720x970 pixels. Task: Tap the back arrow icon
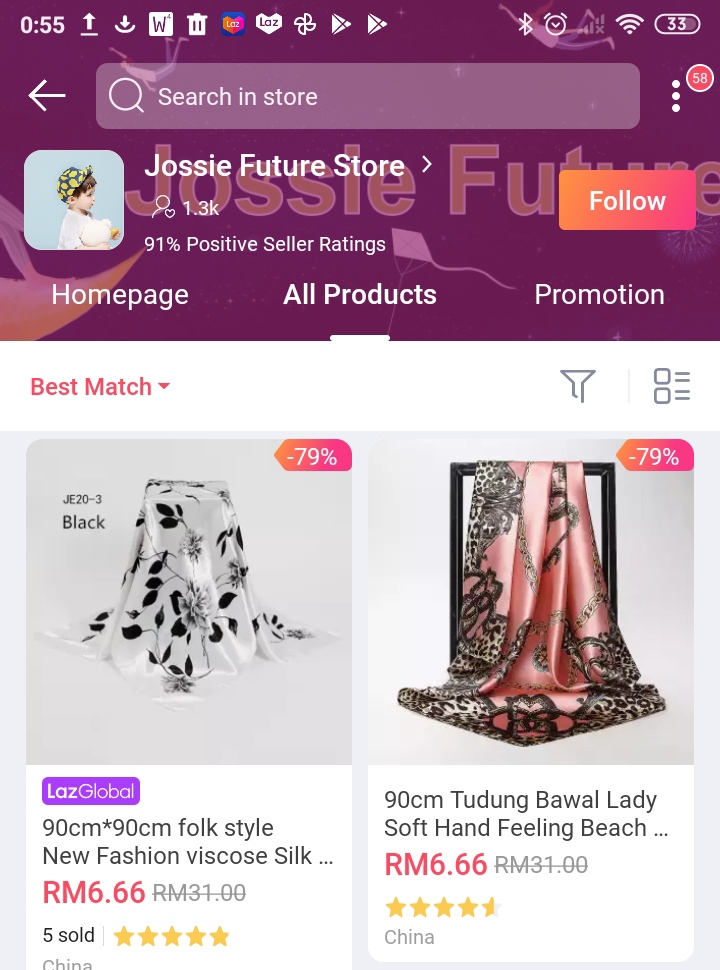point(47,95)
